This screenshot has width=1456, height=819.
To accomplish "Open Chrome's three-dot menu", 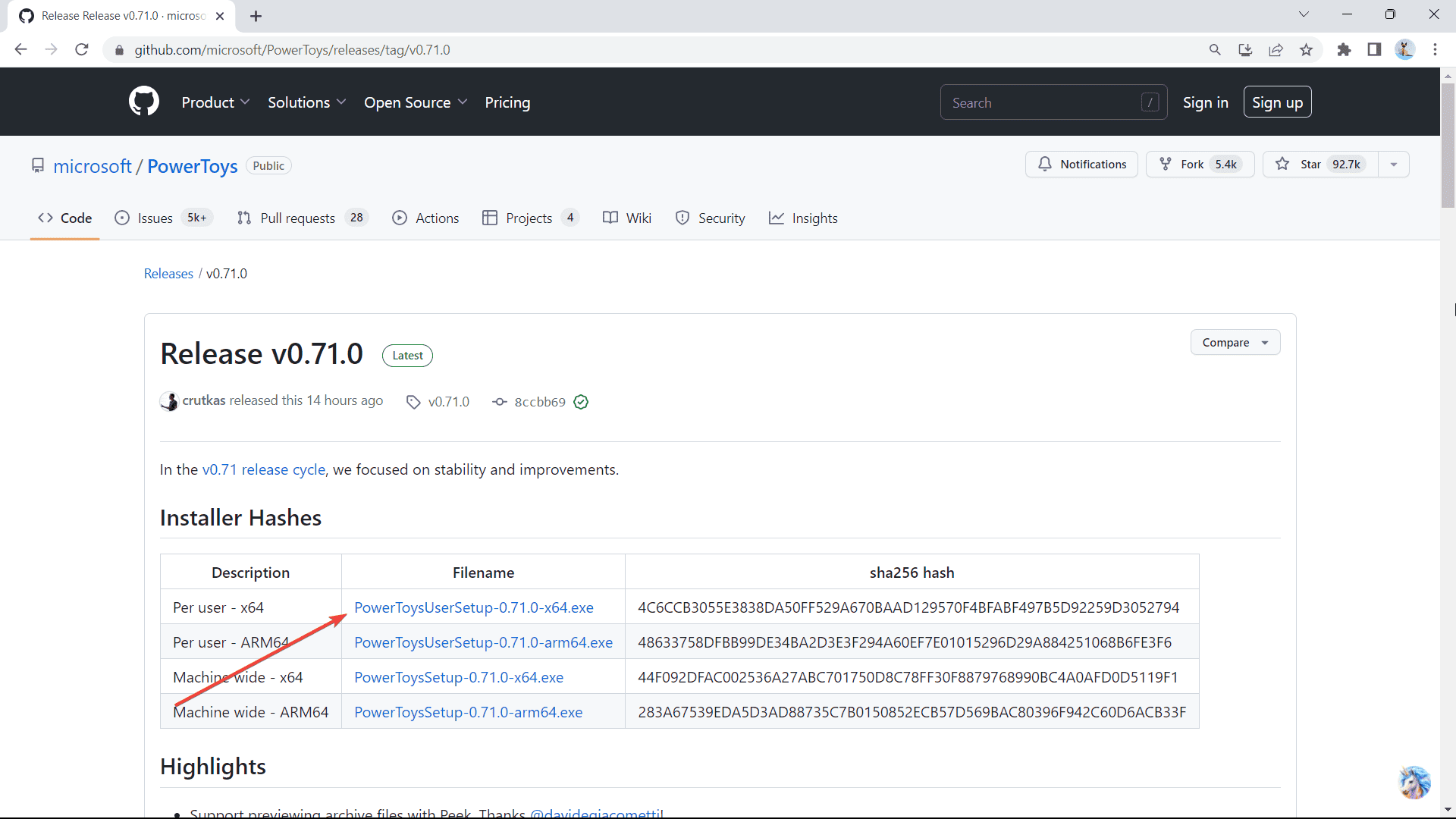I will (1435, 49).
